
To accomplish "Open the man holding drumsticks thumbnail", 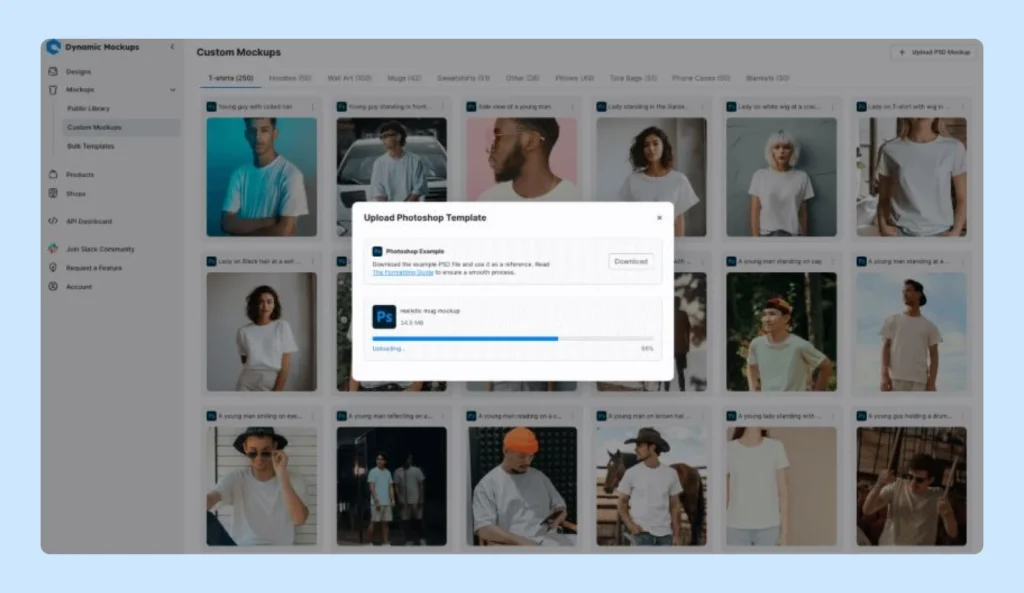I will pos(911,487).
